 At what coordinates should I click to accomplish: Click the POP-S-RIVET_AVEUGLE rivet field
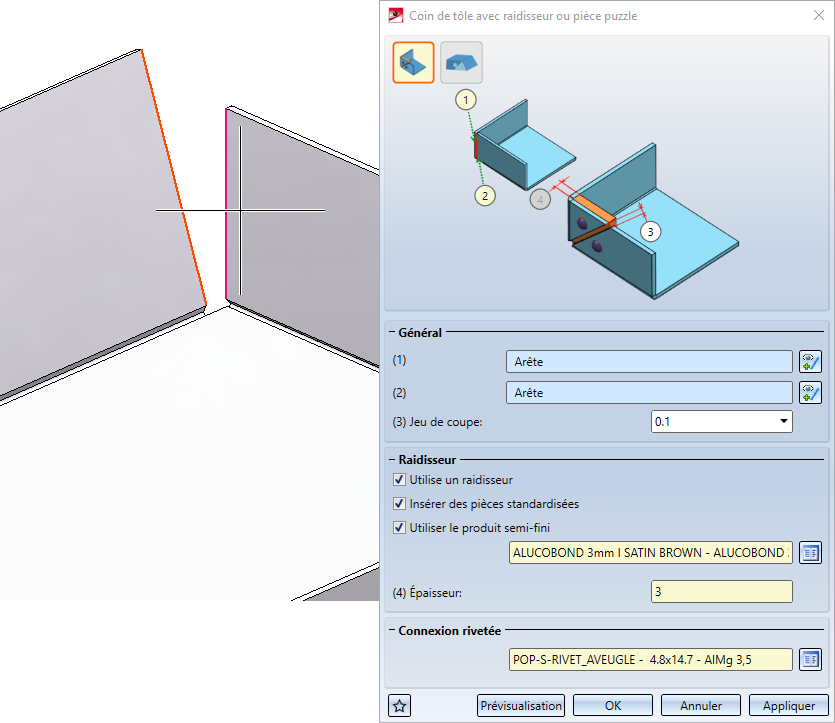[650, 660]
